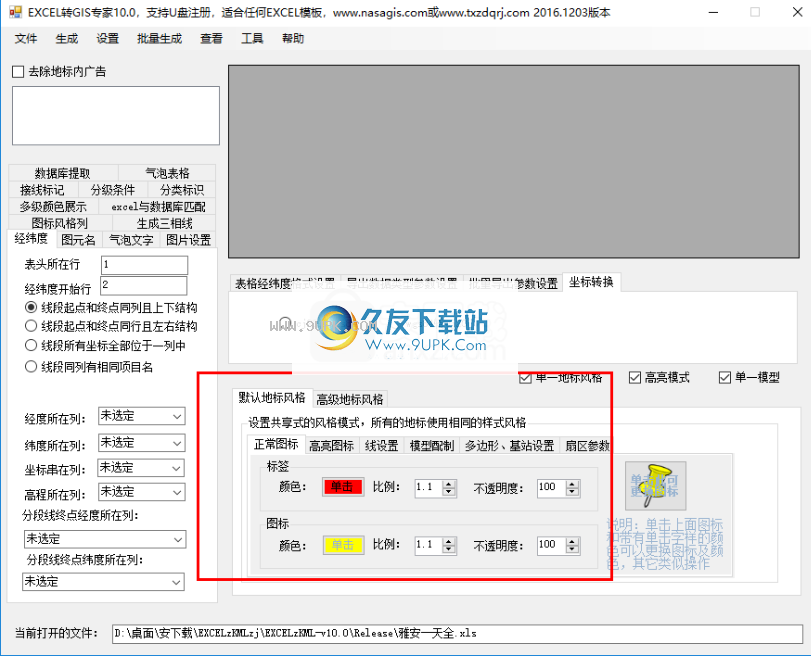The width and height of the screenshot is (811, 657).
Task: Switch to 高亮图标 tab
Action: tap(331, 446)
